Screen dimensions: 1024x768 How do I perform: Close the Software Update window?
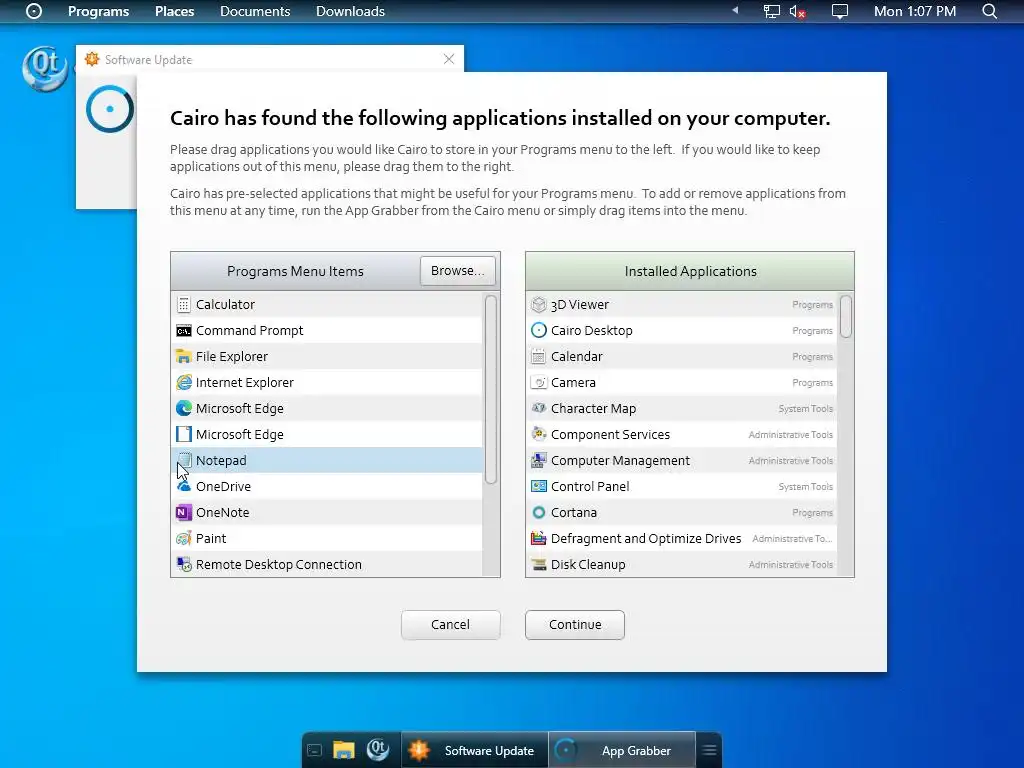click(x=449, y=59)
